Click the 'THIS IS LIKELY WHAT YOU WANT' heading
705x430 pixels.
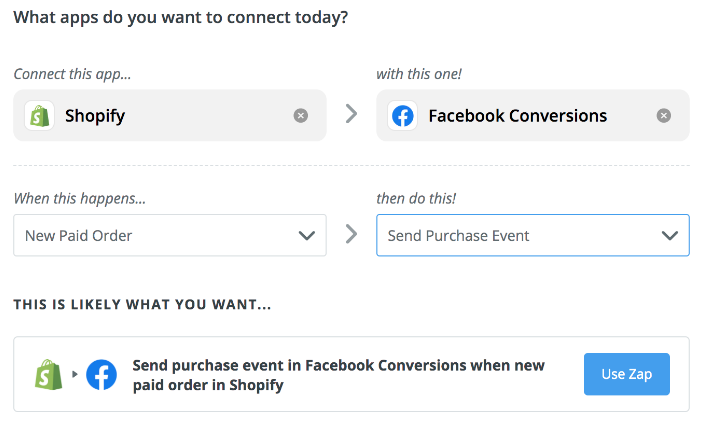143,305
